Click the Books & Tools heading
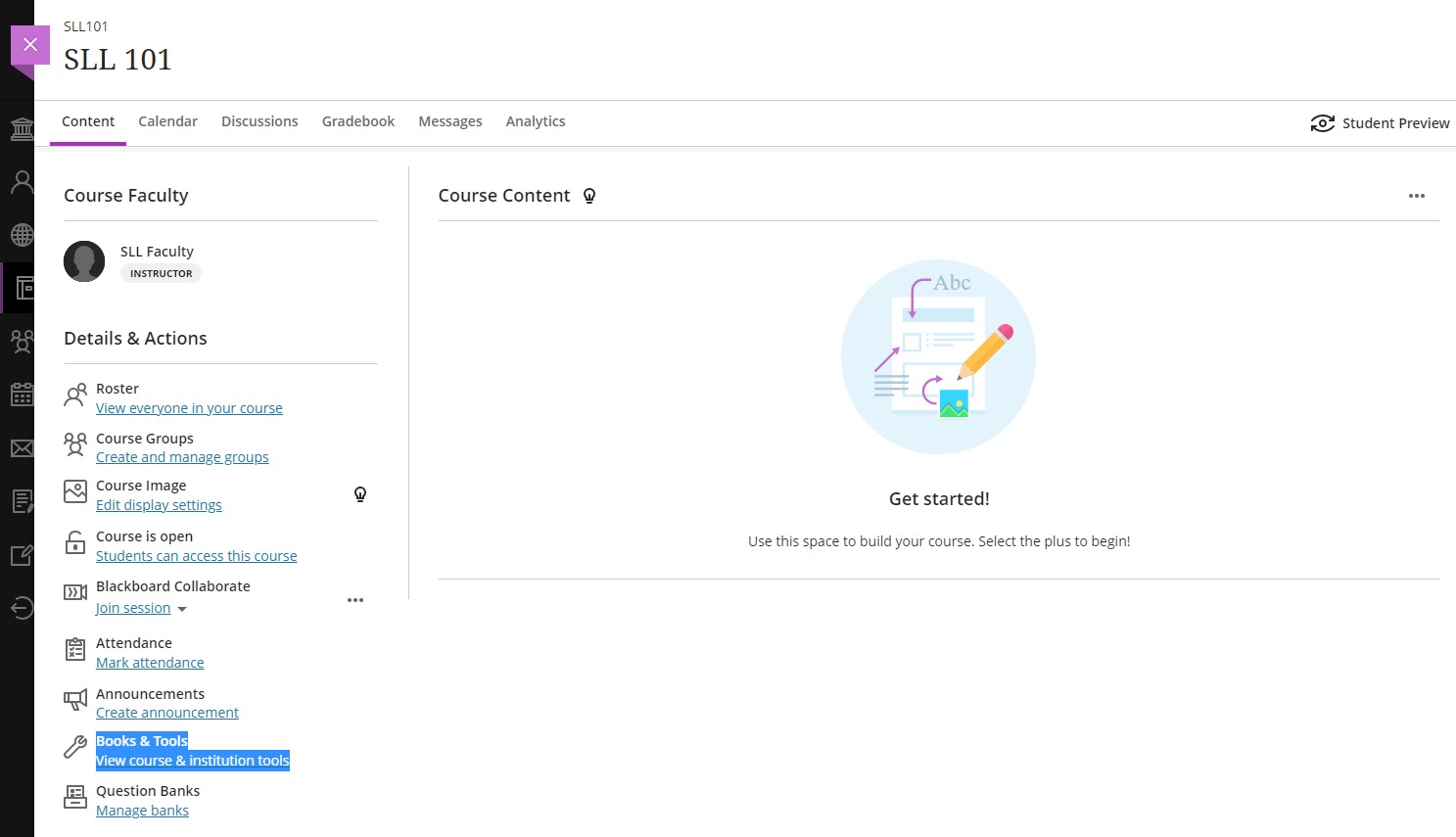1456x837 pixels. pos(142,741)
